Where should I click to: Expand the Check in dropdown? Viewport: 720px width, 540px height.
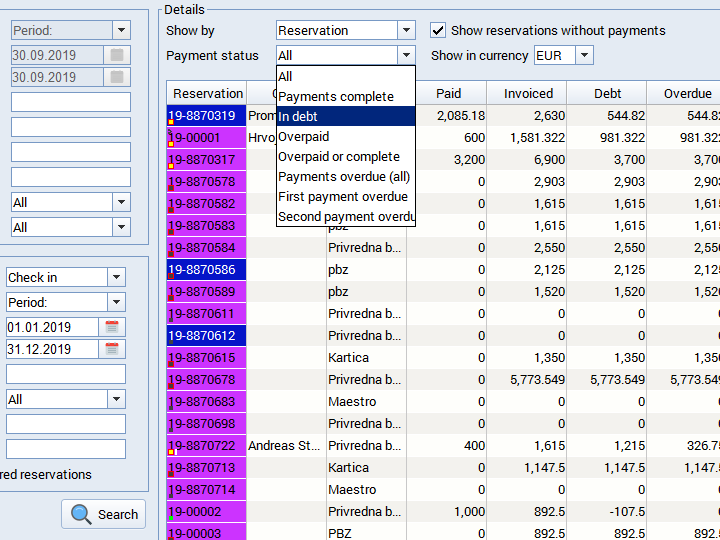point(116,277)
